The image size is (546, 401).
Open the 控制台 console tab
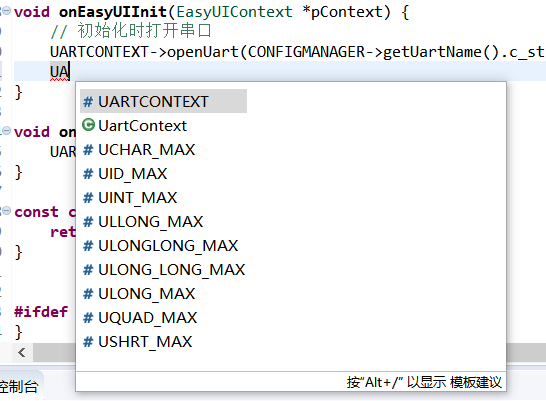18,386
